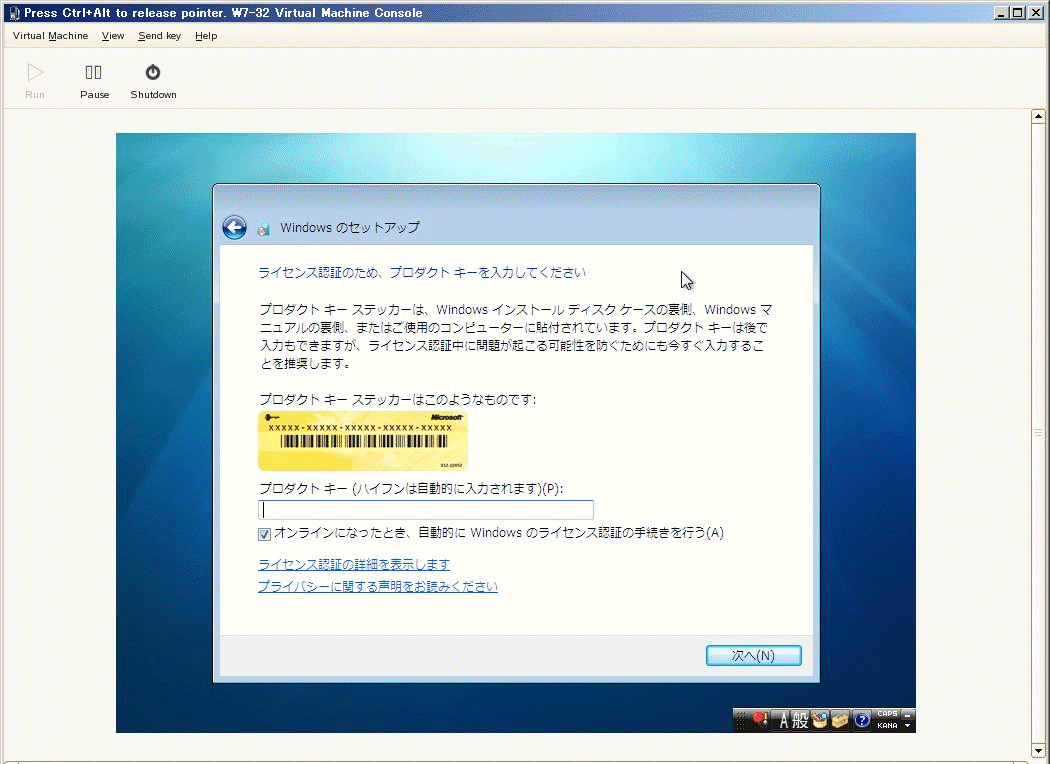
Task: Click the heading ライセンス認証のため、プロダクト キーを入力してください
Action: (422, 273)
